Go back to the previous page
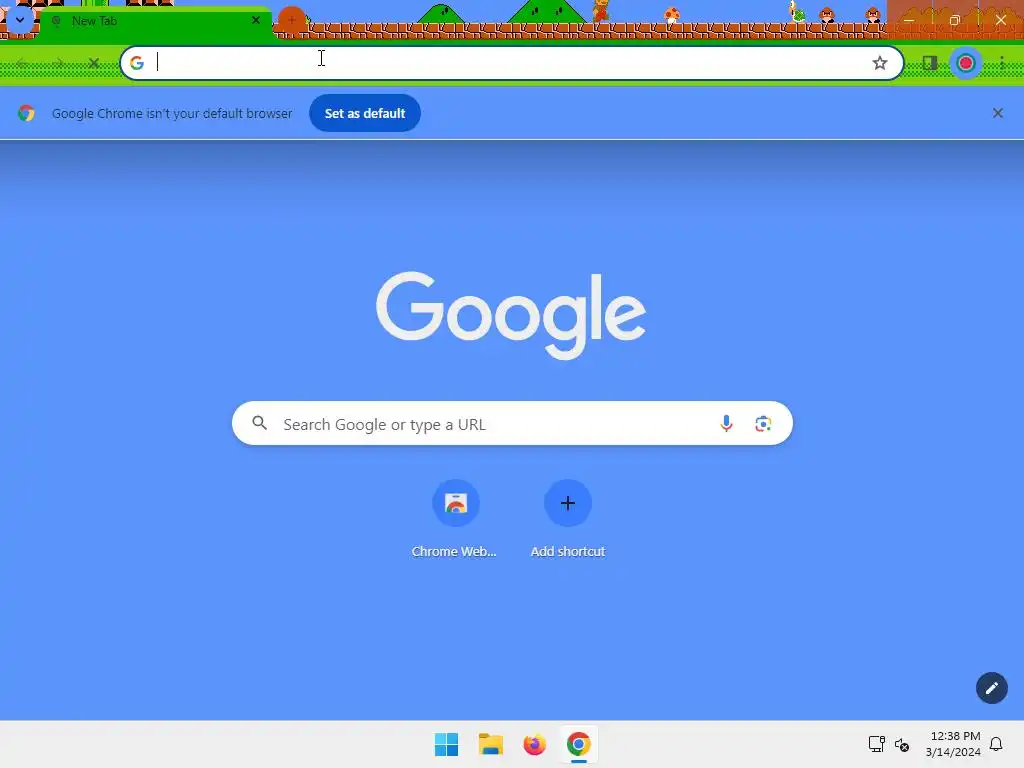 (x=22, y=63)
